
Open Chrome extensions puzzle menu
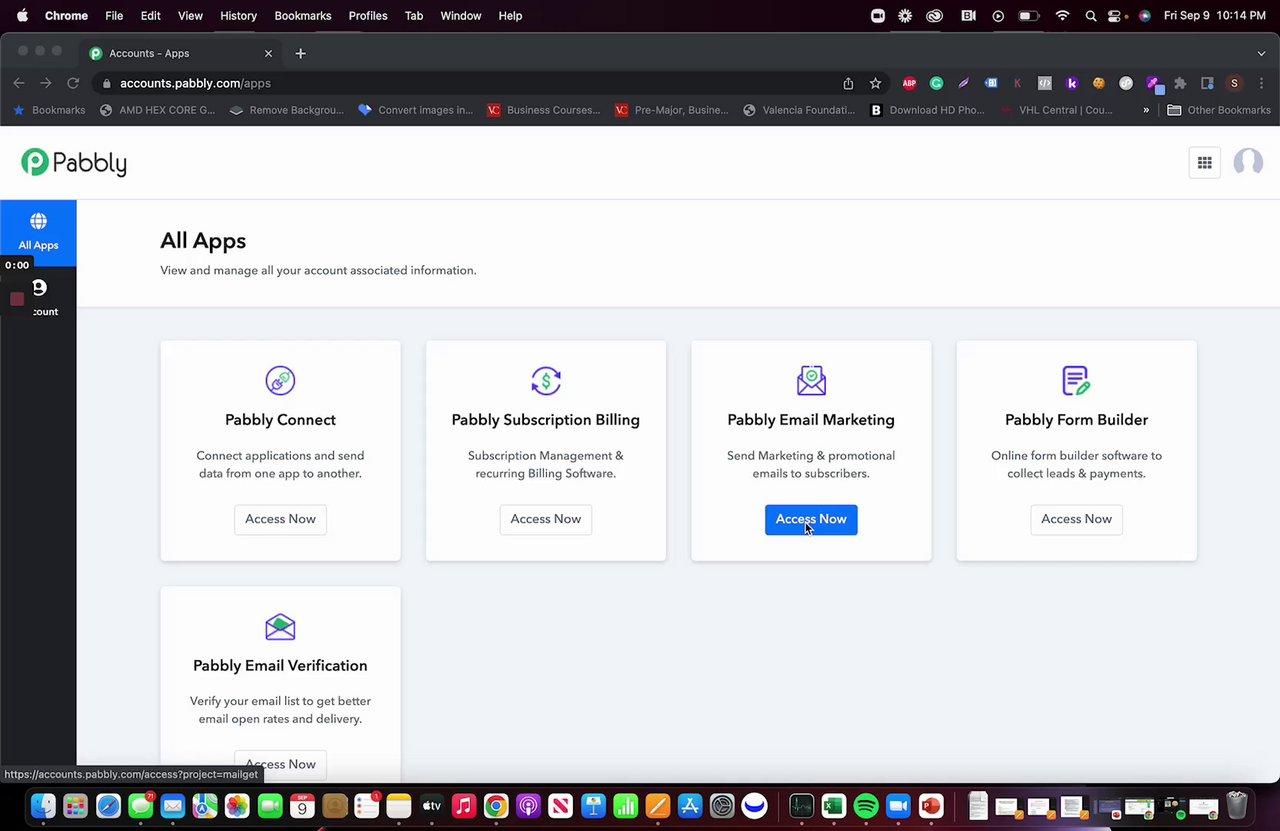tap(1180, 84)
